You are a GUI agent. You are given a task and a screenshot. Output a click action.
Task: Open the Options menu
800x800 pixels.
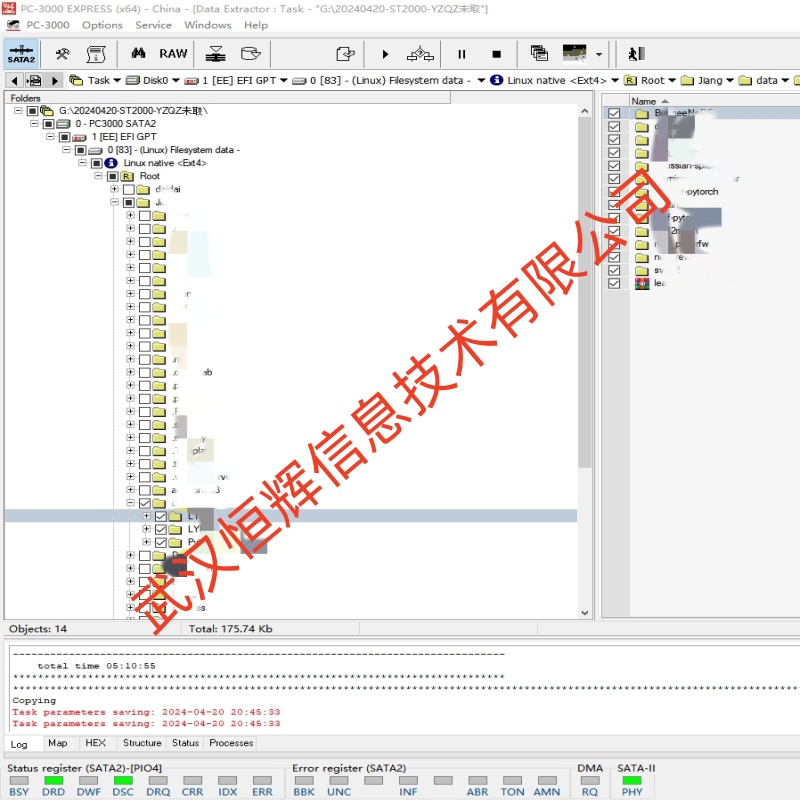(x=102, y=25)
